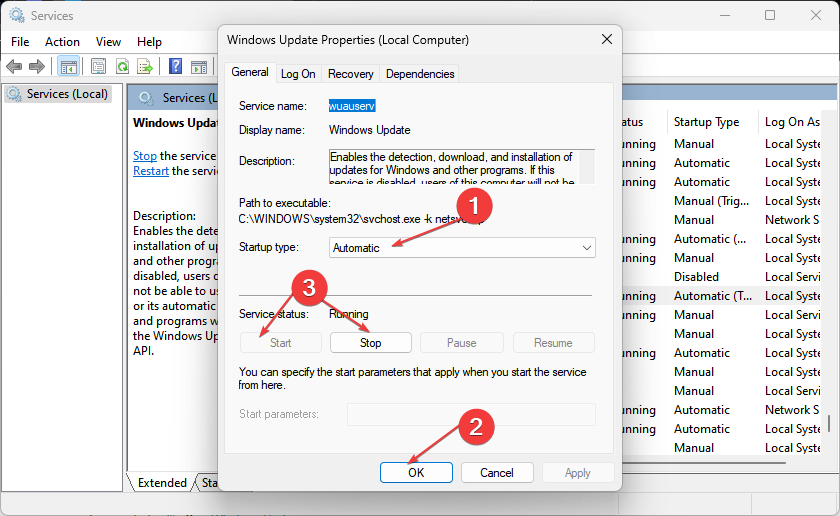The width and height of the screenshot is (840, 516).
Task: Switch to the Recovery tab
Action: pyautogui.click(x=350, y=74)
